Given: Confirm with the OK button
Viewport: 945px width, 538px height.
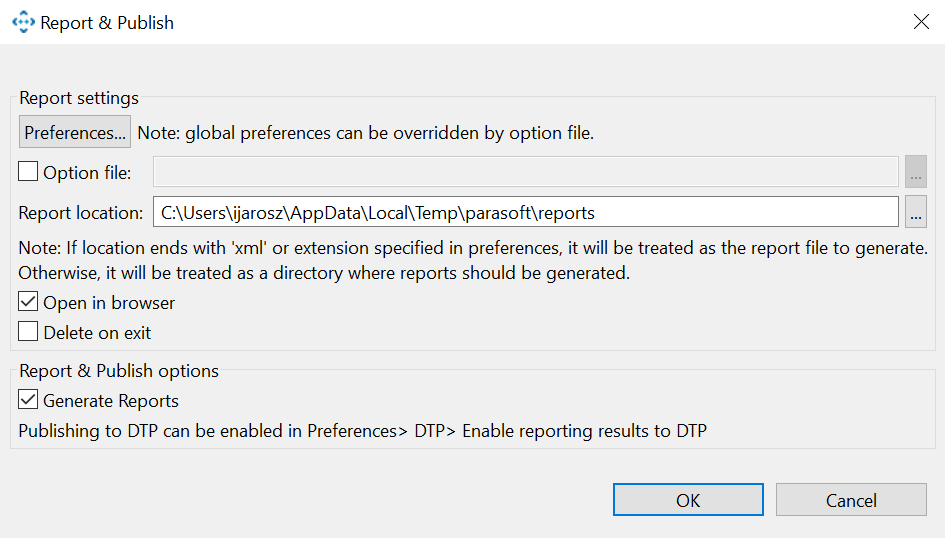Looking at the screenshot, I should 688,499.
